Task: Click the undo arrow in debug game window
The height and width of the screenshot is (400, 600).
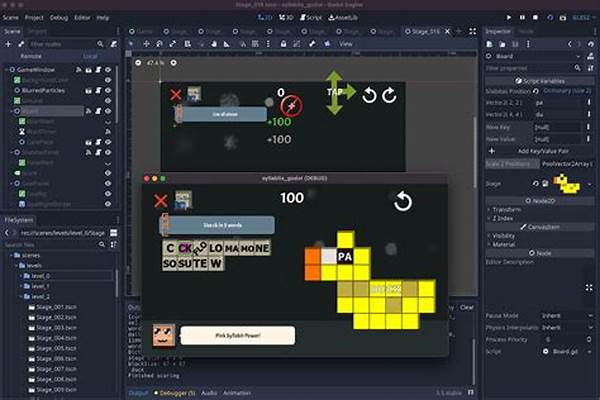Action: (x=403, y=202)
